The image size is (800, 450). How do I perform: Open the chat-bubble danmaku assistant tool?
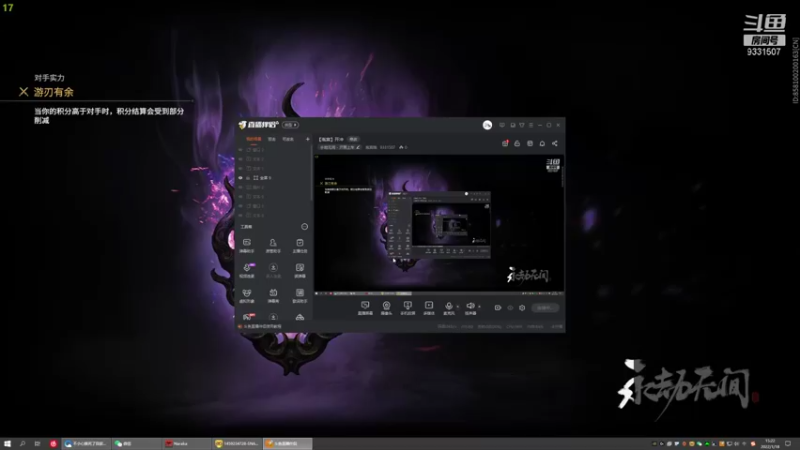tap(246, 245)
